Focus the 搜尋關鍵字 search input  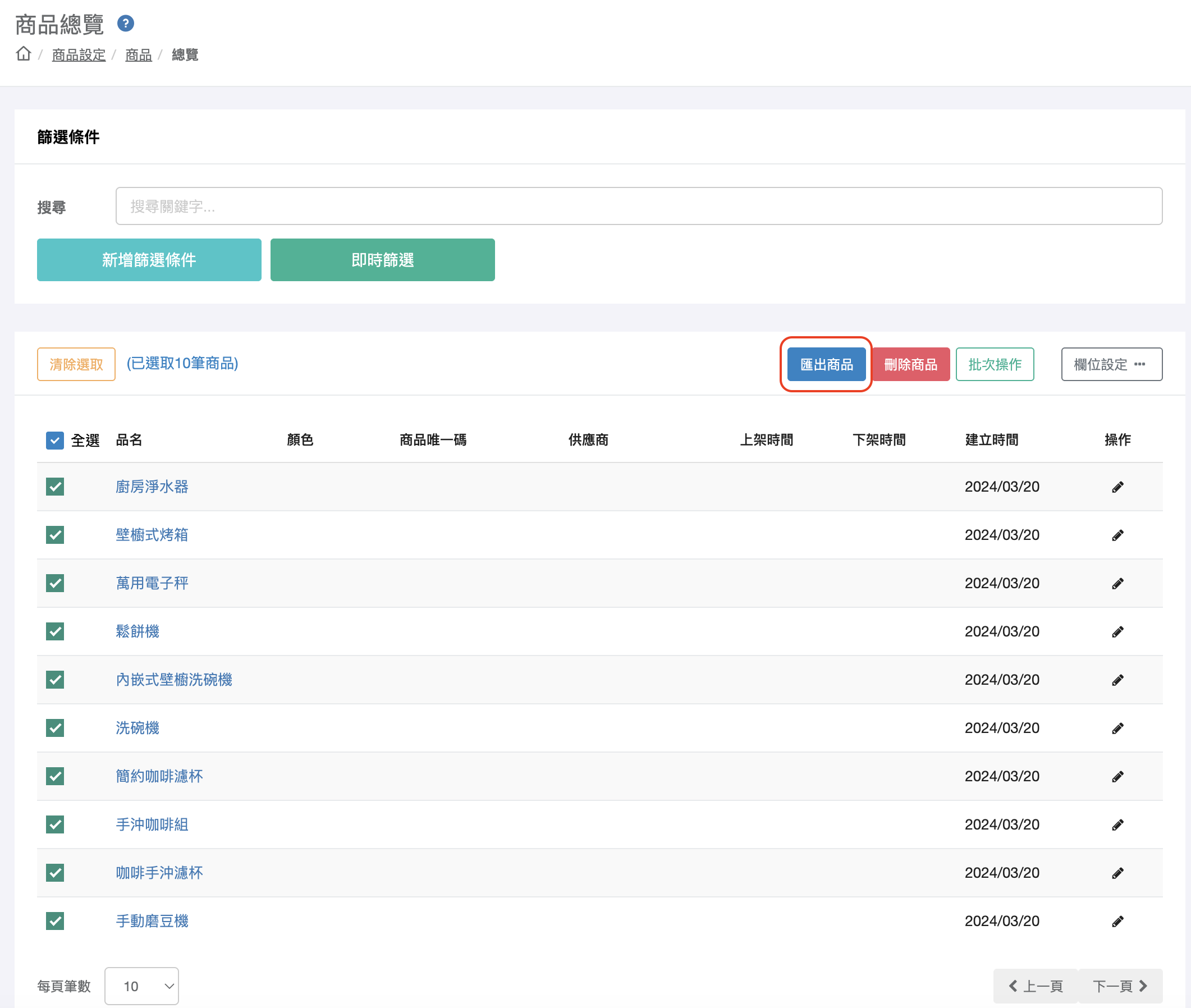point(639,207)
